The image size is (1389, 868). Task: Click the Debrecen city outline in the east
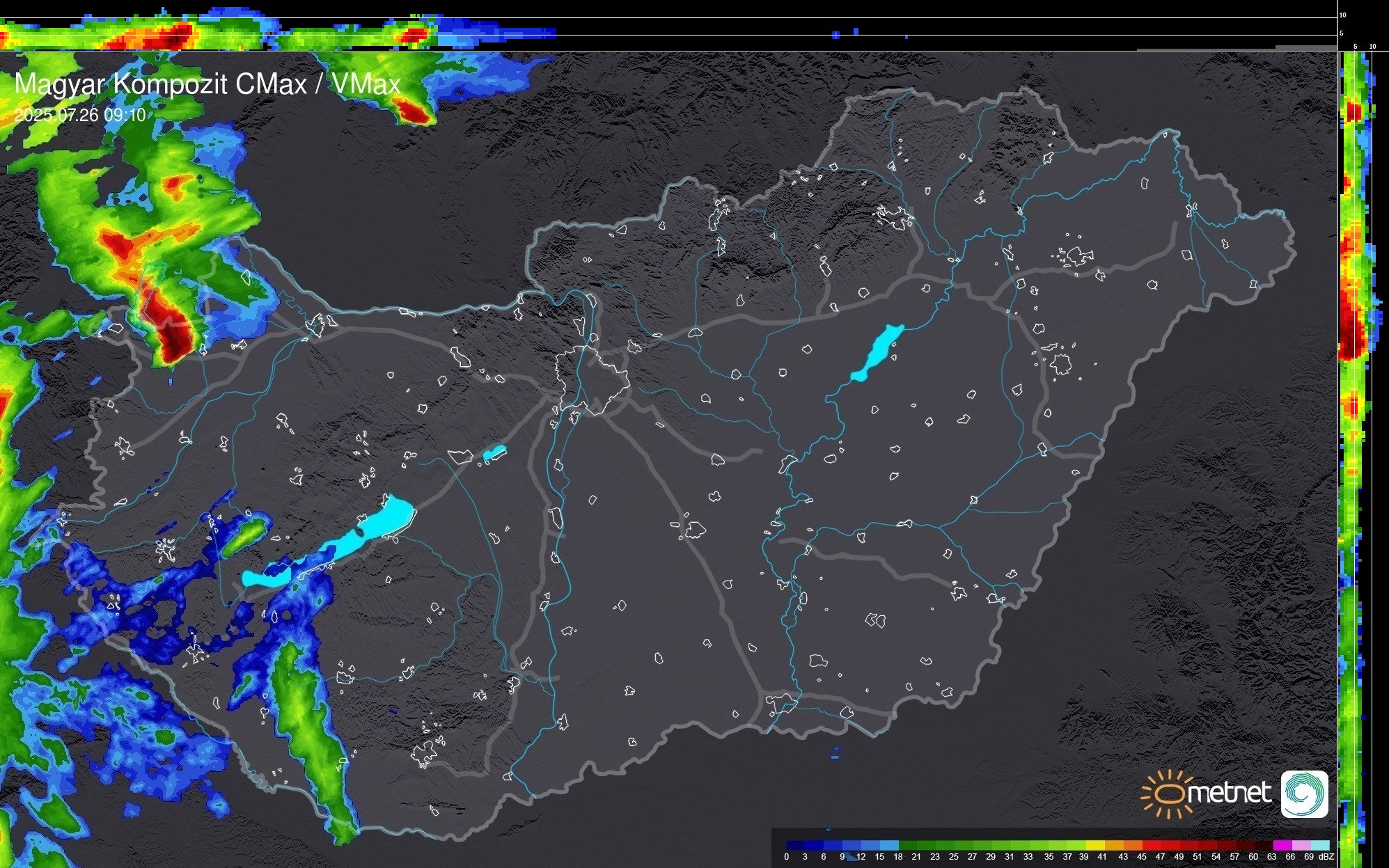(1060, 363)
